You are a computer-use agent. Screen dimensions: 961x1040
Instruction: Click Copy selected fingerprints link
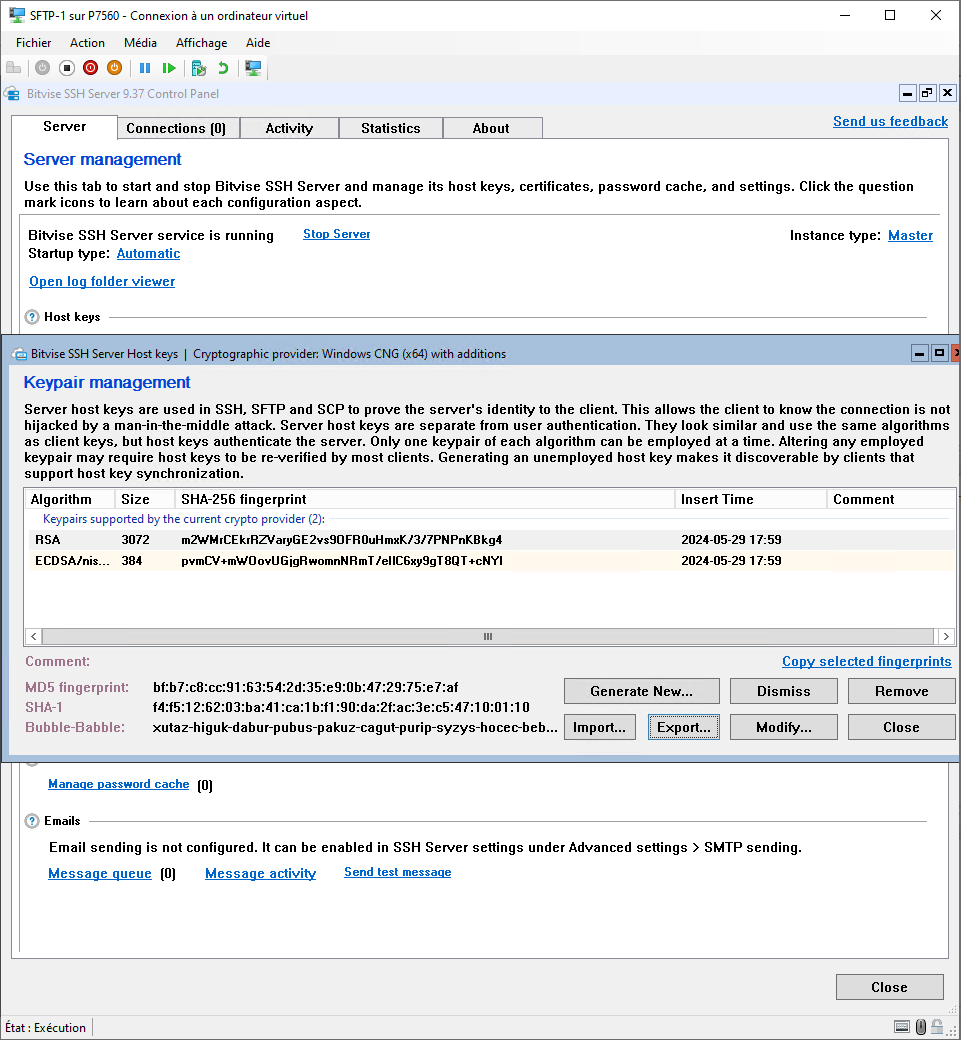click(866, 661)
